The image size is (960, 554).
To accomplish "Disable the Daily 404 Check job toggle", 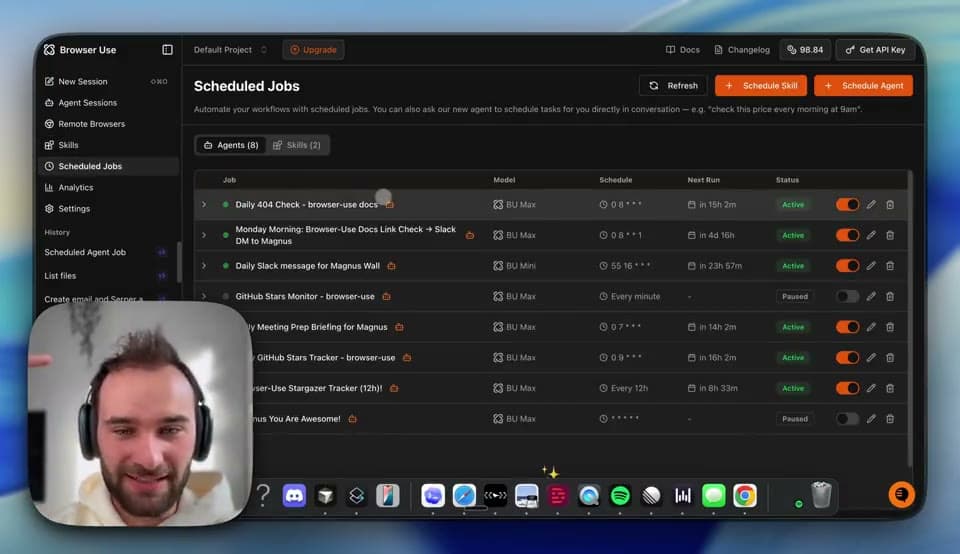I will 847,204.
